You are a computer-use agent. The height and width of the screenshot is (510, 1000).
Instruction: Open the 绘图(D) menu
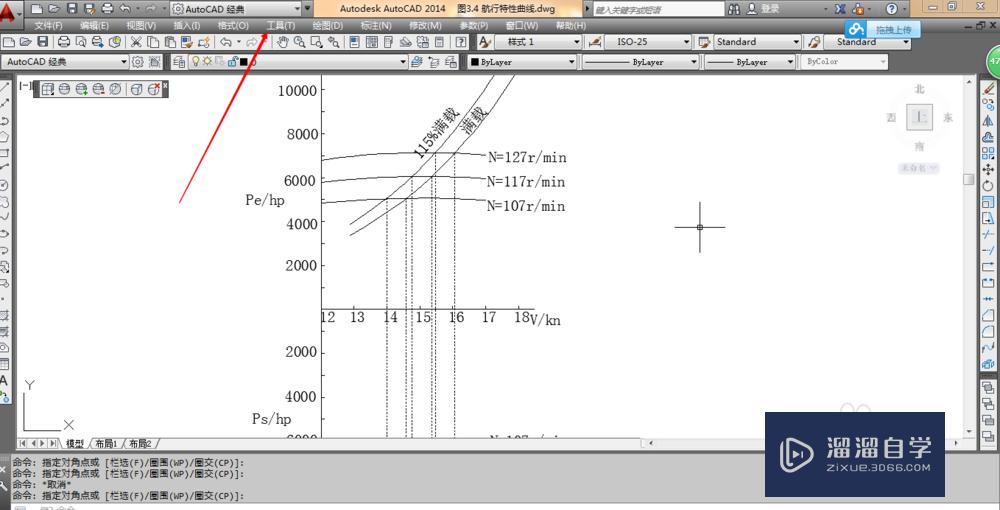click(328, 26)
